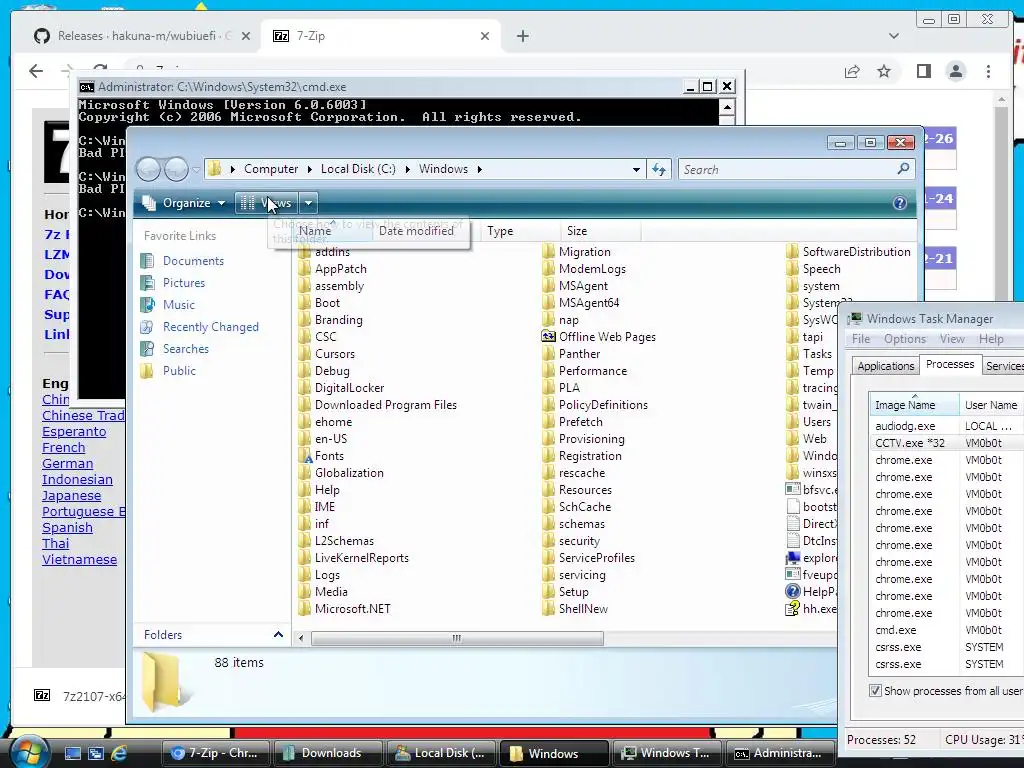Image resolution: width=1024 pixels, height=768 pixels.
Task: Open Task Manager Options menu
Action: point(904,339)
